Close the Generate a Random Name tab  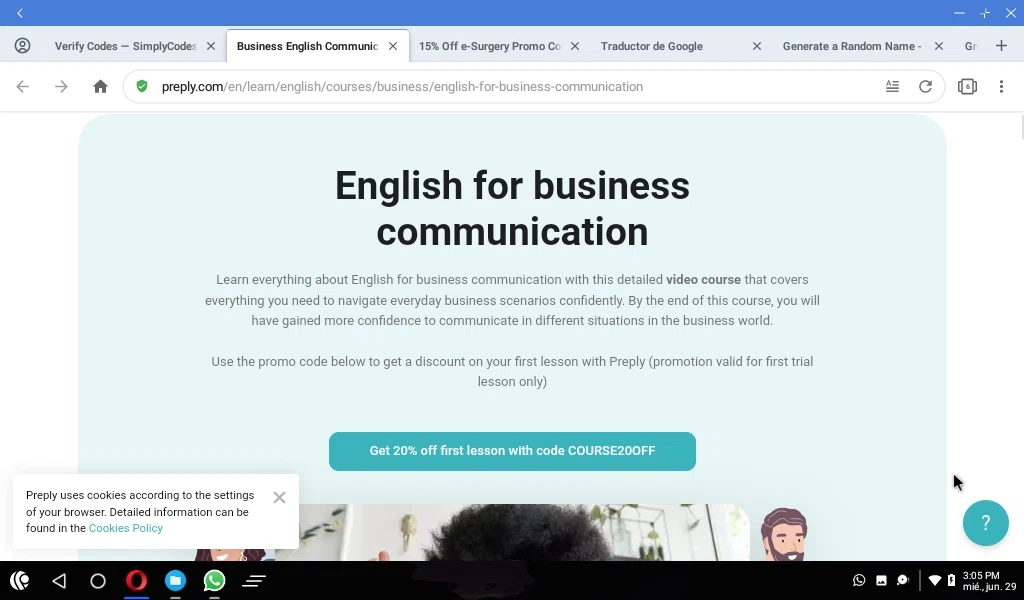[x=938, y=46]
